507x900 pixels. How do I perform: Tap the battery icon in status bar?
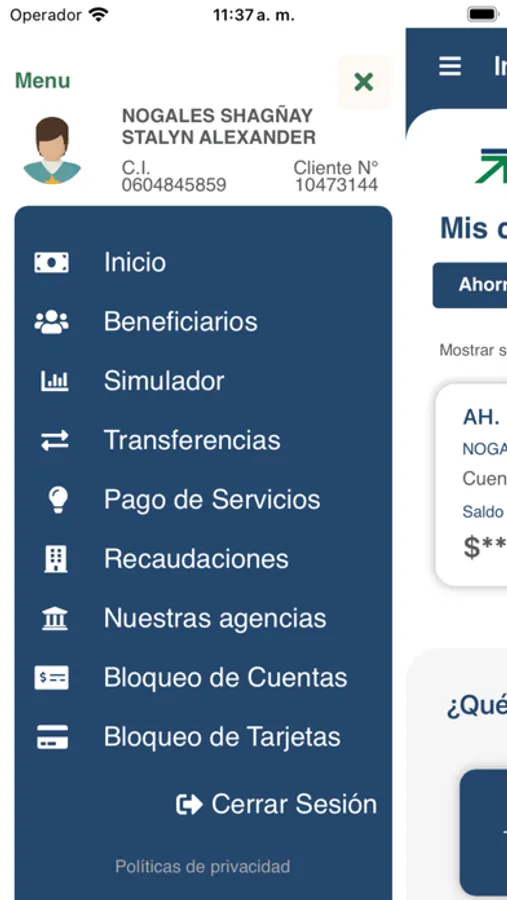[x=483, y=14]
